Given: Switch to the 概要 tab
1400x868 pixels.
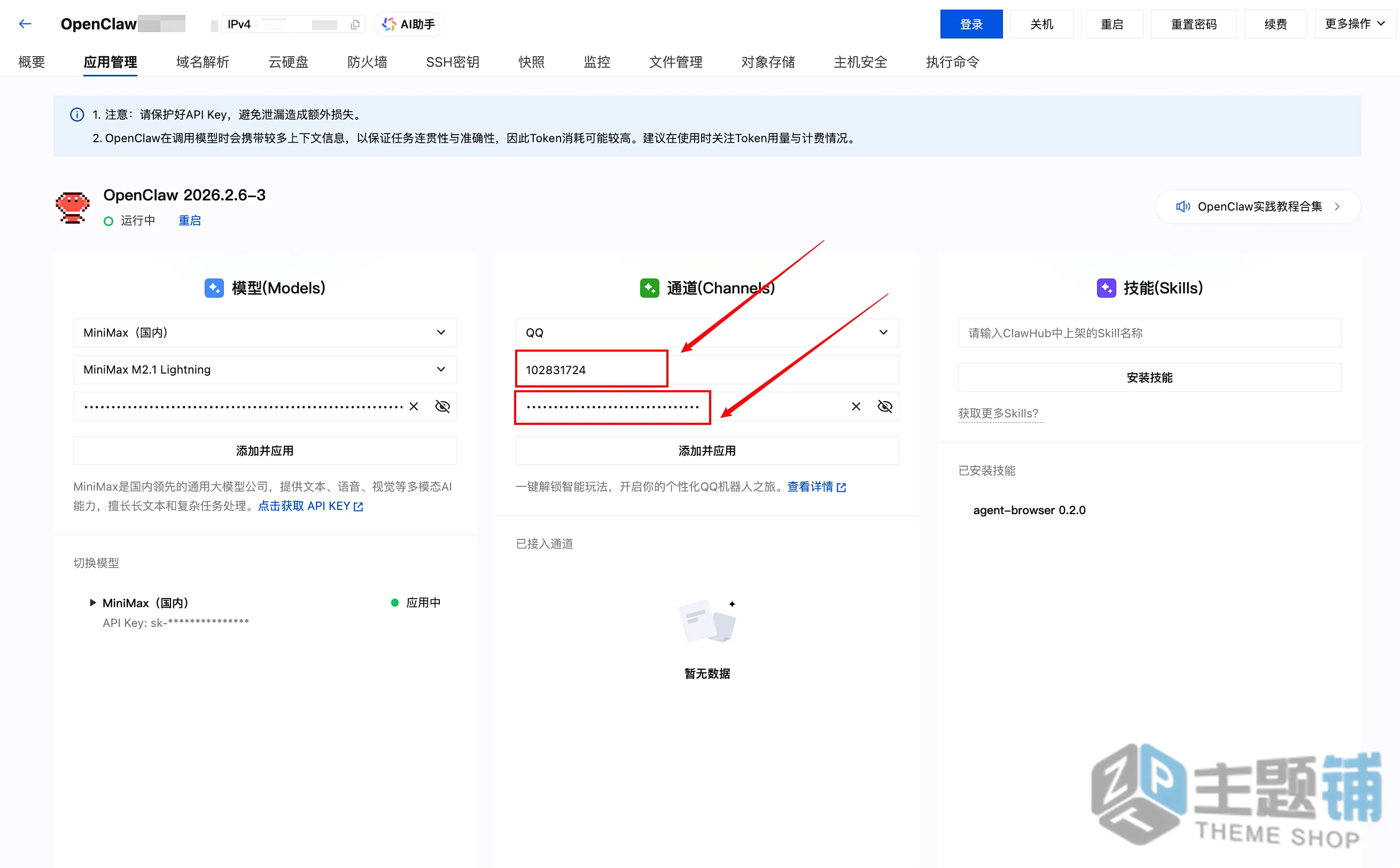Looking at the screenshot, I should [32, 62].
